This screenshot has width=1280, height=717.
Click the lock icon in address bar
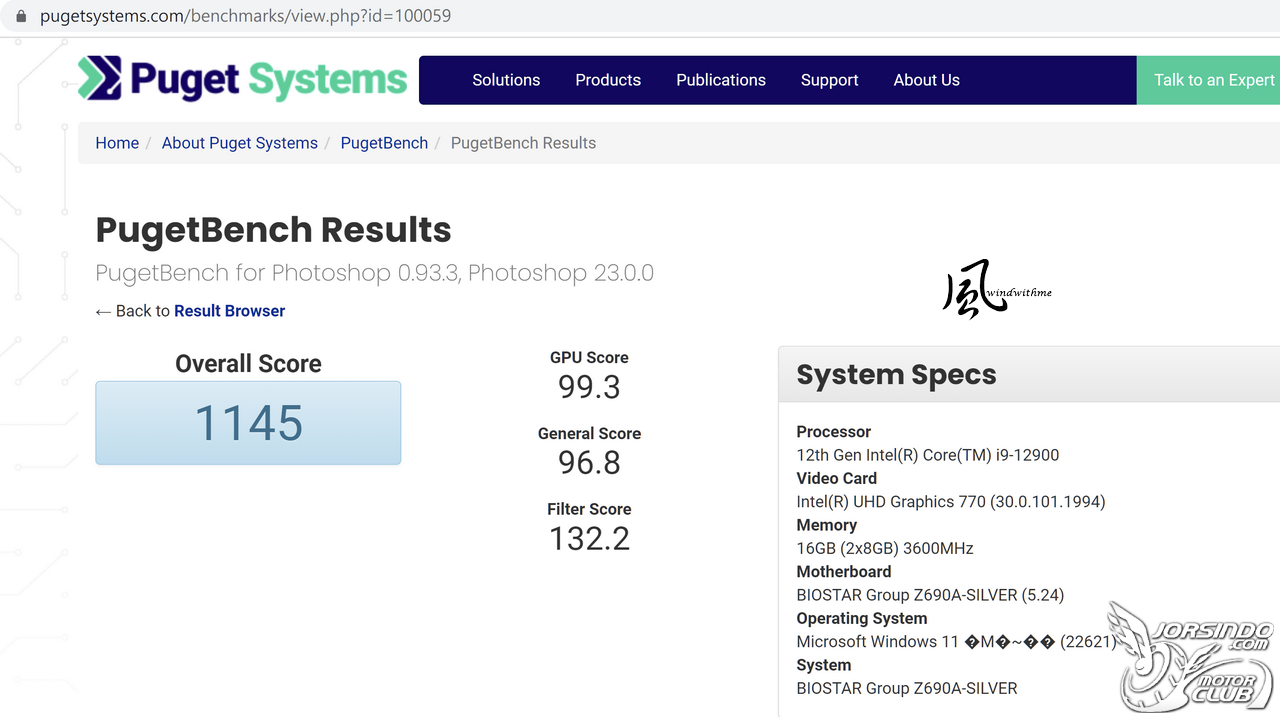[x=21, y=17]
